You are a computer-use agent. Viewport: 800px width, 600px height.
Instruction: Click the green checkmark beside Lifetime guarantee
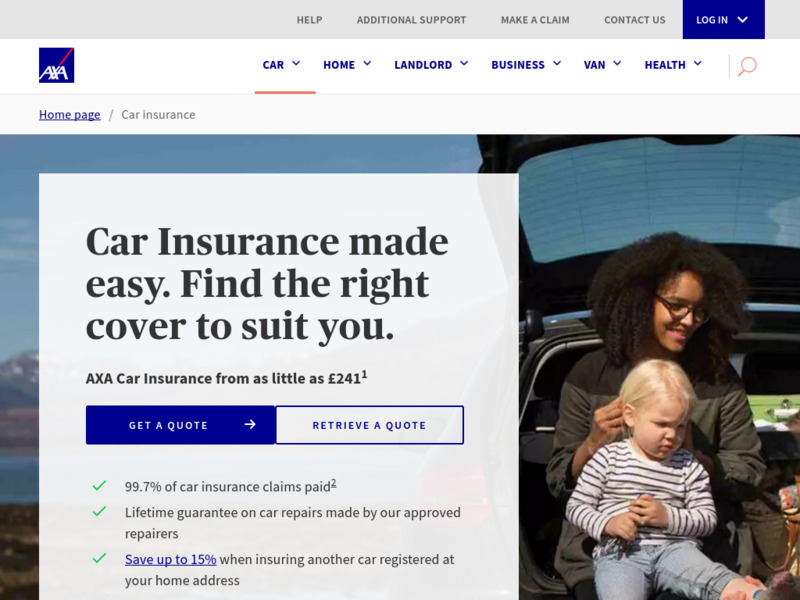pos(99,511)
